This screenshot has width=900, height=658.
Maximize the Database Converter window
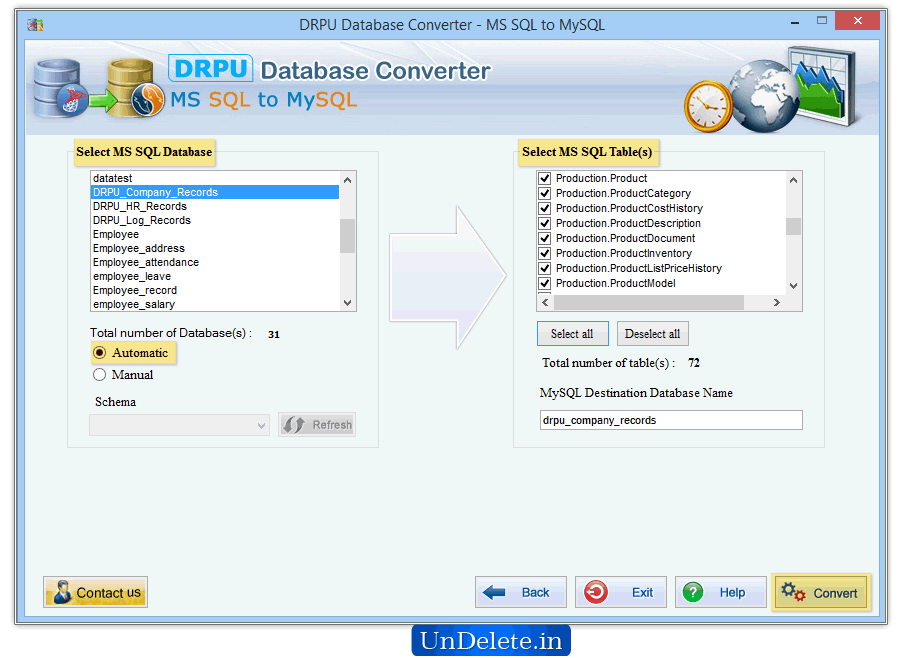(x=822, y=21)
